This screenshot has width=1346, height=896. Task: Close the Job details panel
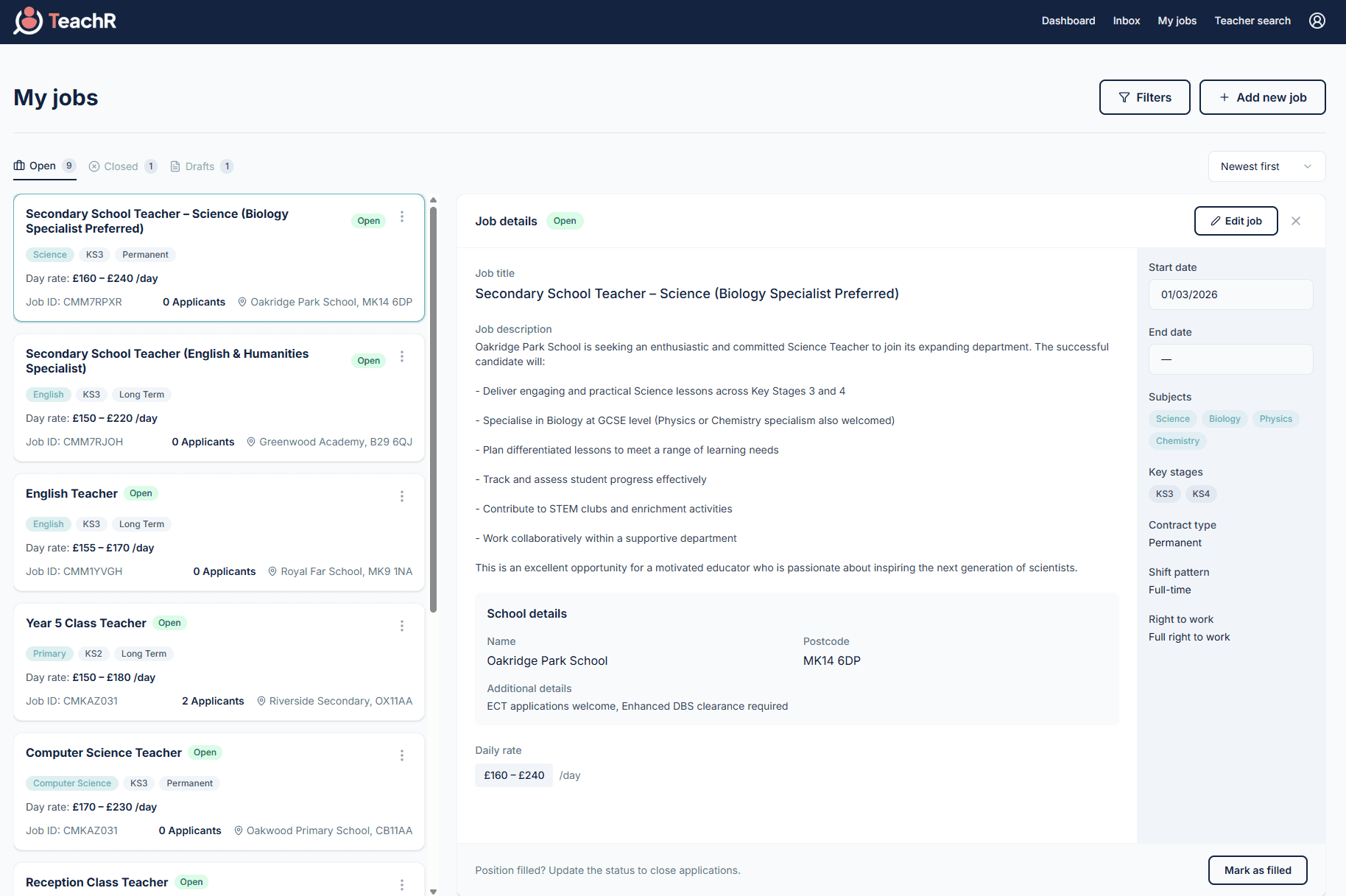point(1296,221)
